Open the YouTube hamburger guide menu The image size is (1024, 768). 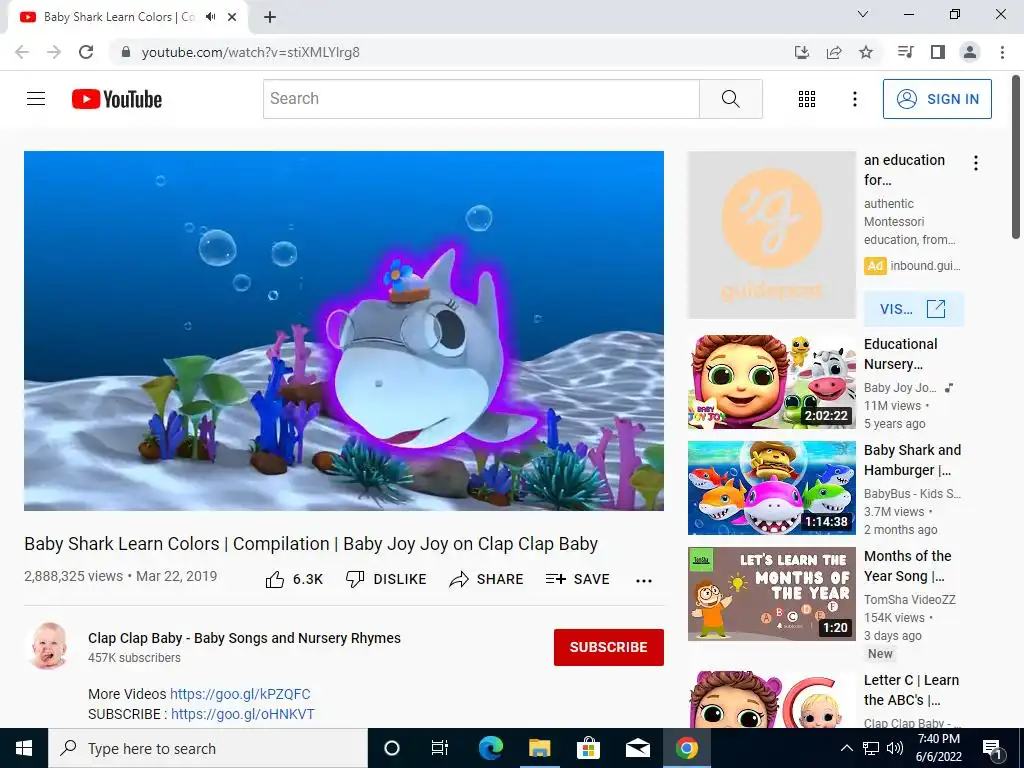(36, 99)
